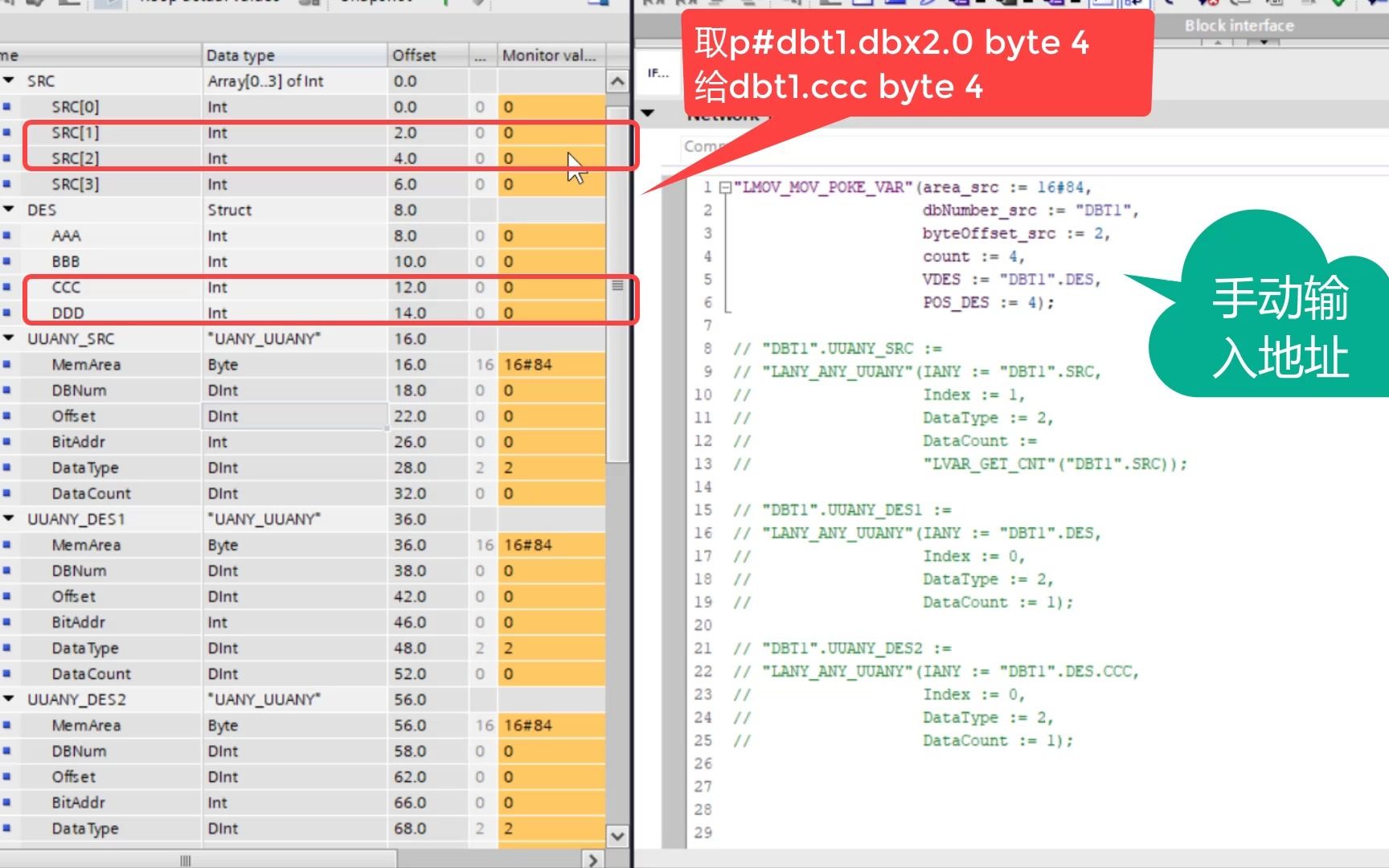Click the monitor value 0 of AAA

tap(551, 235)
